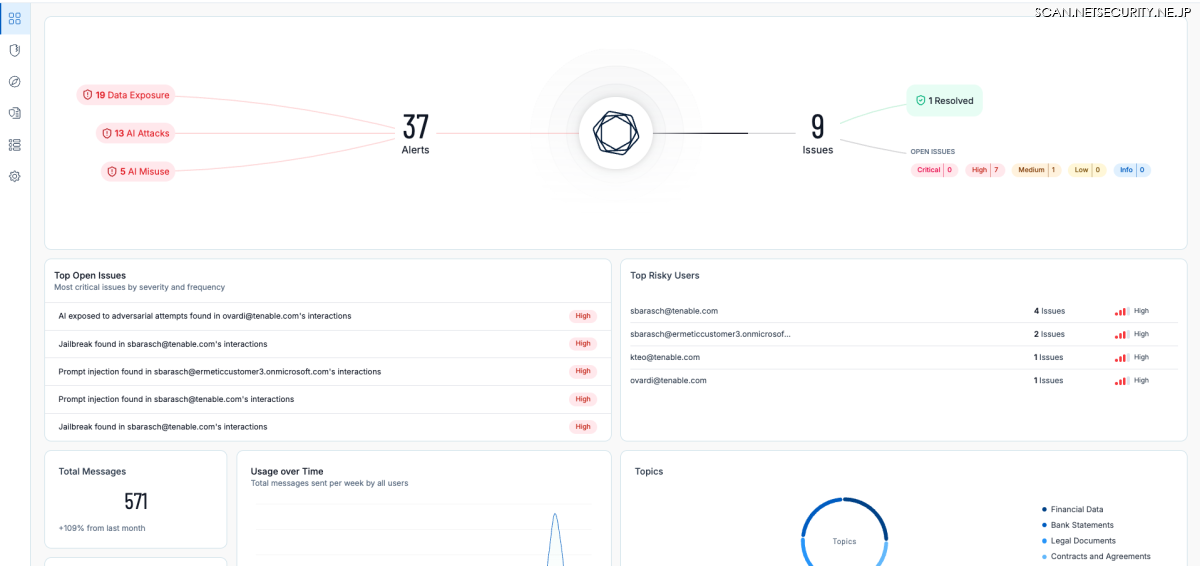The height and width of the screenshot is (566, 1200).
Task: Open the dashboard grid icon in sidebar
Action: [x=14, y=18]
